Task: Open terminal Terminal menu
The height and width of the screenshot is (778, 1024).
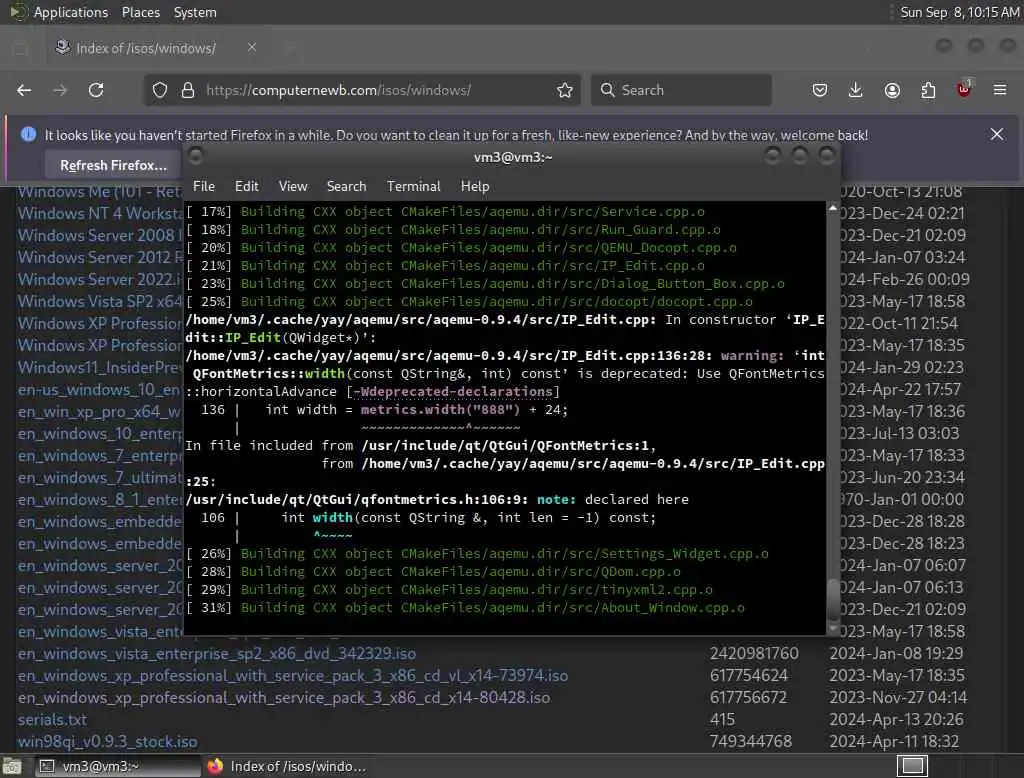Action: (413, 186)
